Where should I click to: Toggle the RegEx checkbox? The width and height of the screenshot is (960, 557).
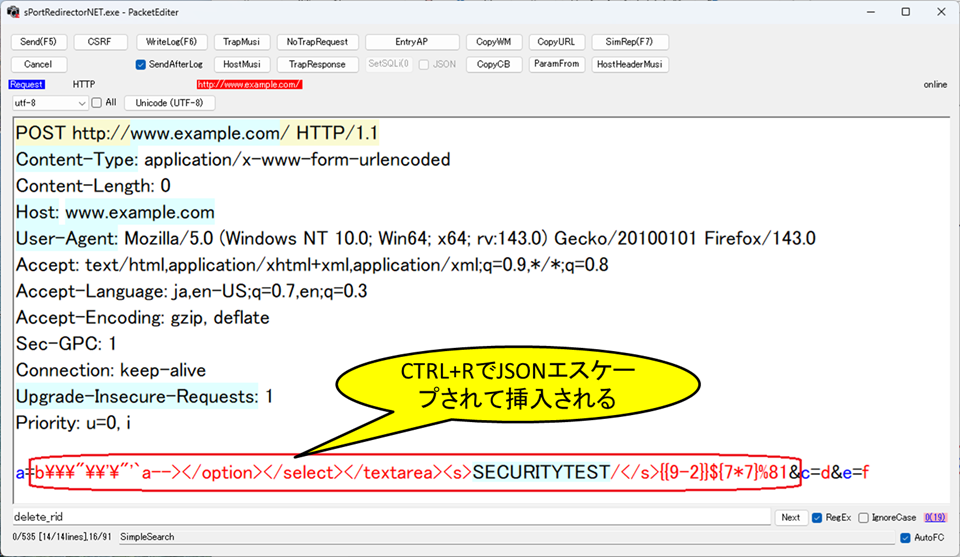tap(817, 518)
